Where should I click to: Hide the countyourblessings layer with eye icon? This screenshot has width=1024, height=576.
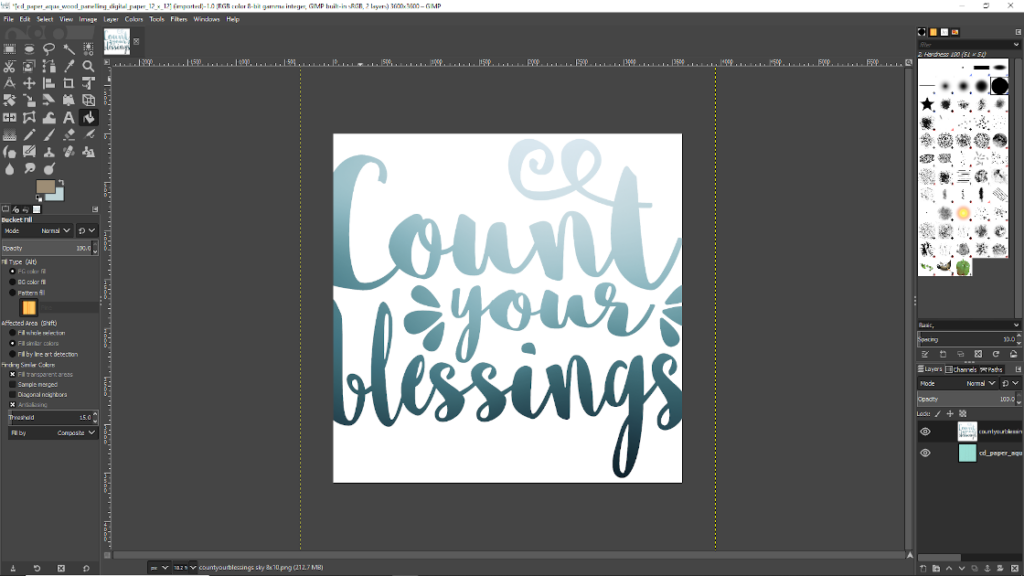(x=925, y=431)
